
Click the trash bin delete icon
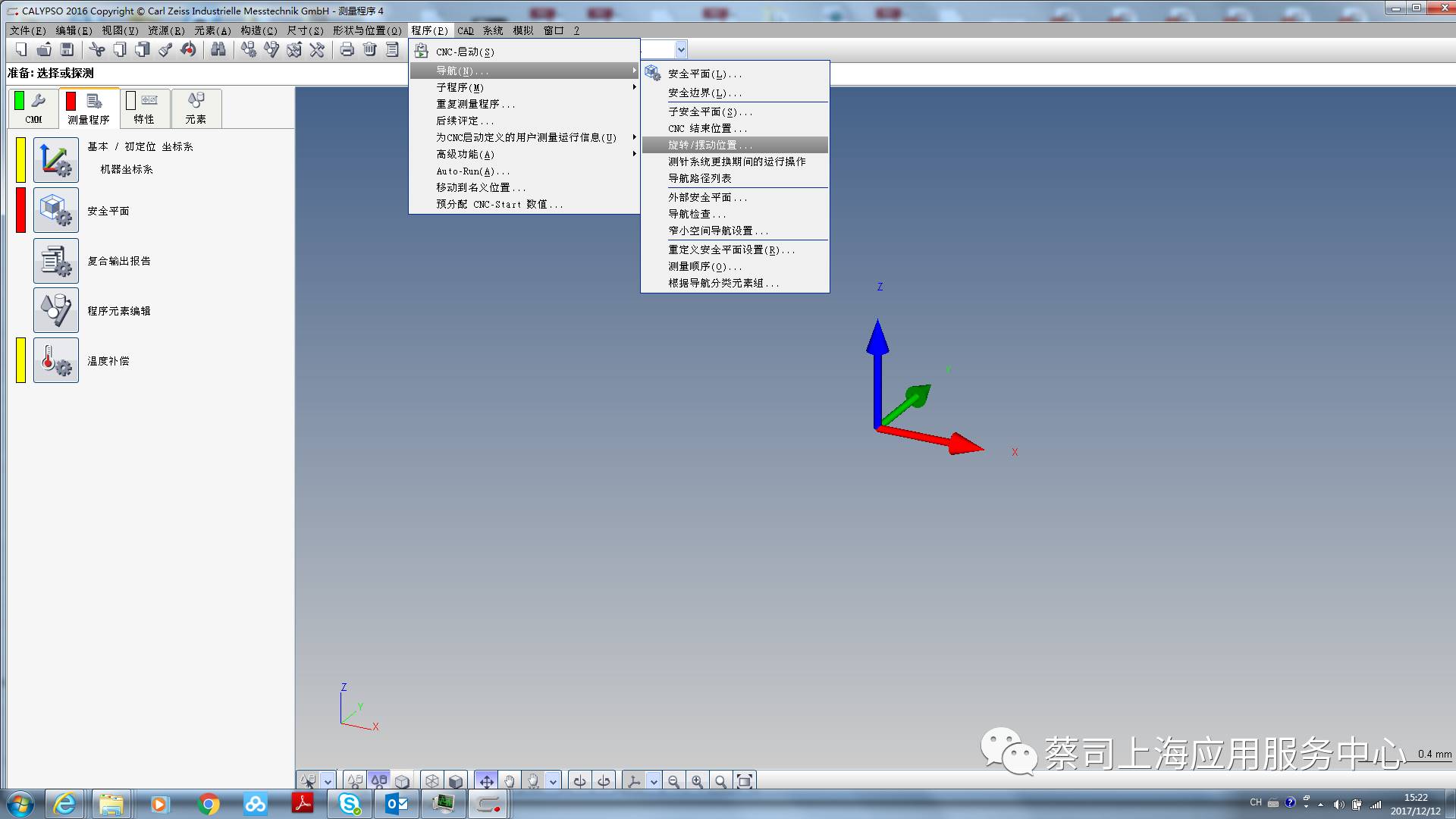370,50
